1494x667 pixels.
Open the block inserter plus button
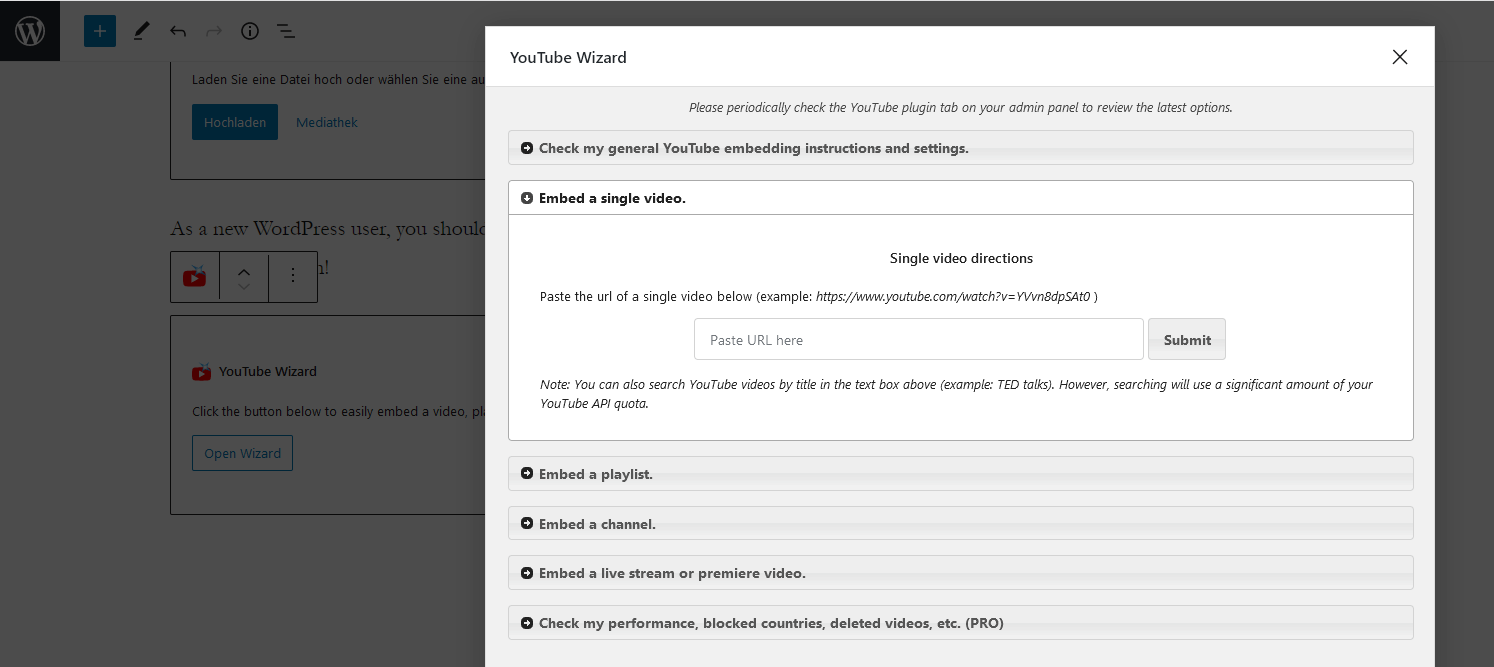(x=100, y=31)
